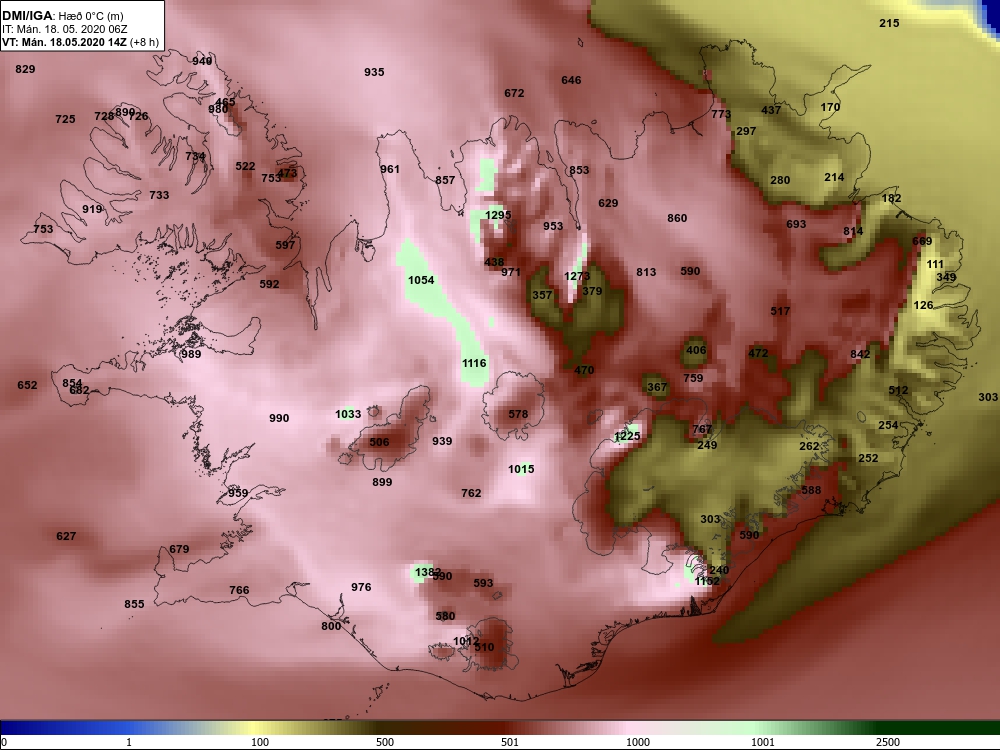Click the map value 406

coord(696,350)
